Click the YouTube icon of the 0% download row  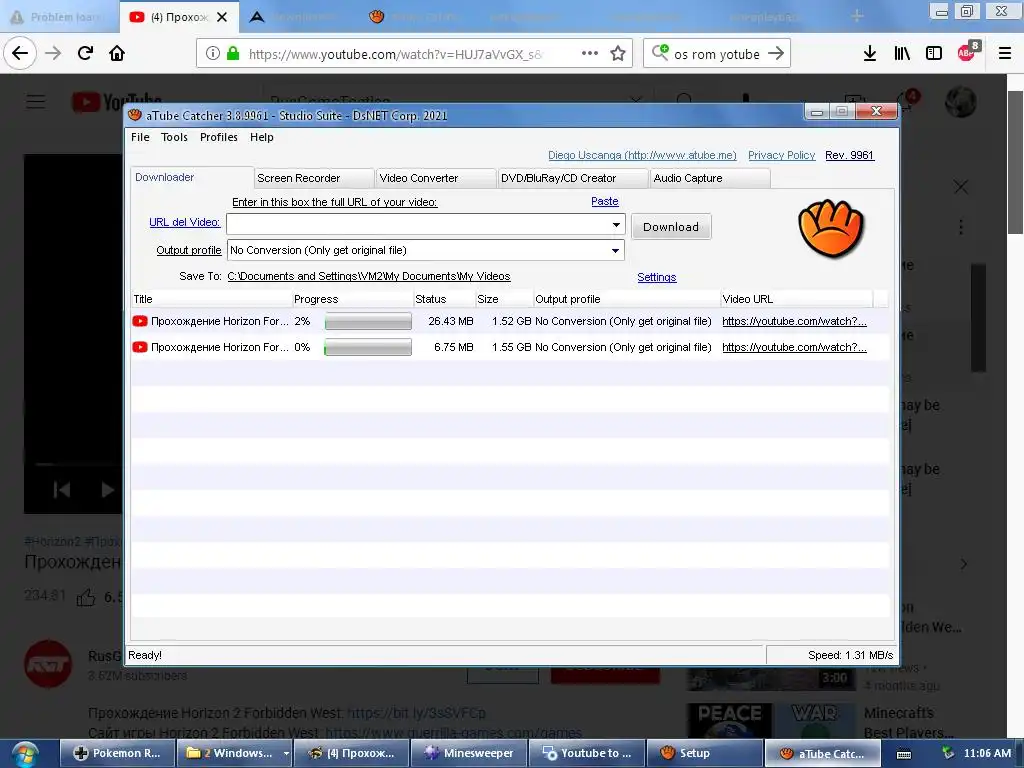pos(140,347)
